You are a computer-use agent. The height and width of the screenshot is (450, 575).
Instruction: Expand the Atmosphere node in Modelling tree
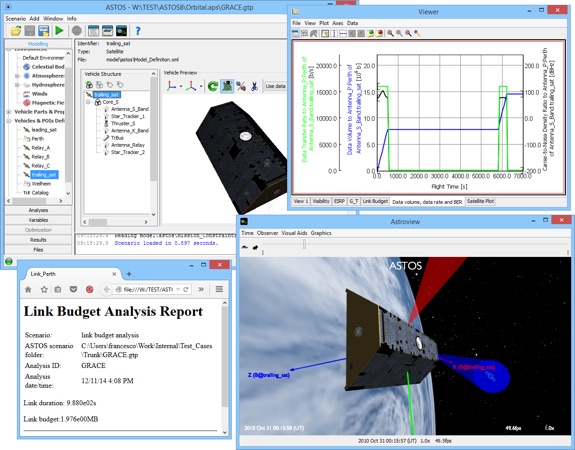click(17, 76)
